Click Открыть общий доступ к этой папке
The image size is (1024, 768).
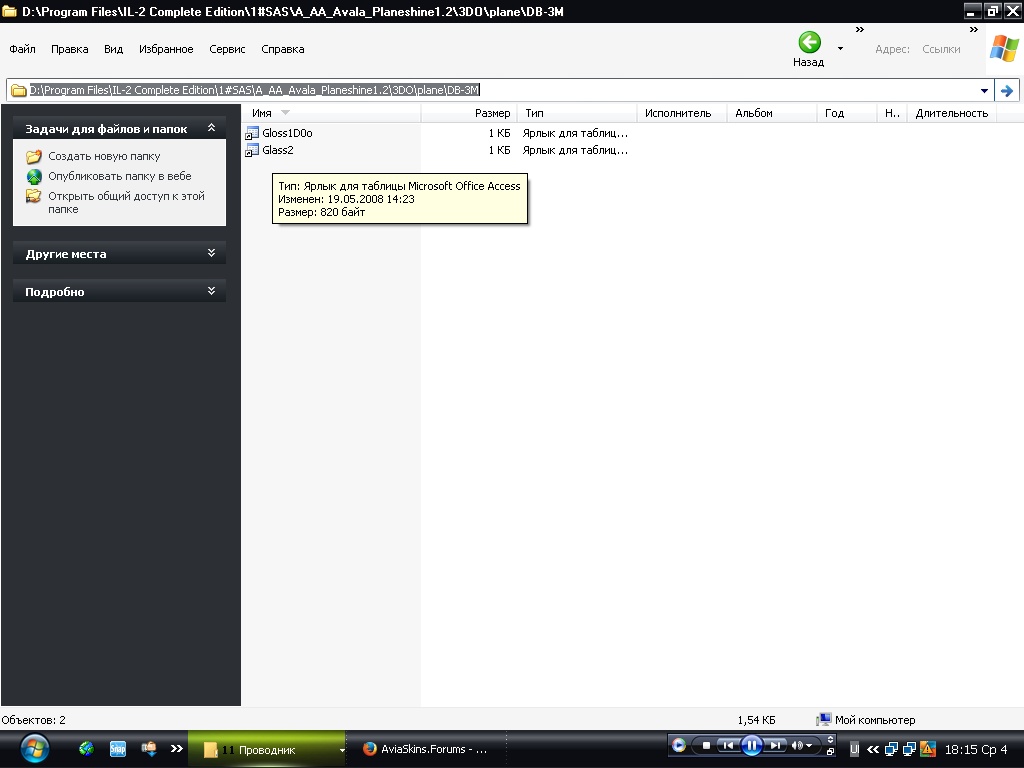pyautogui.click(x=127, y=202)
